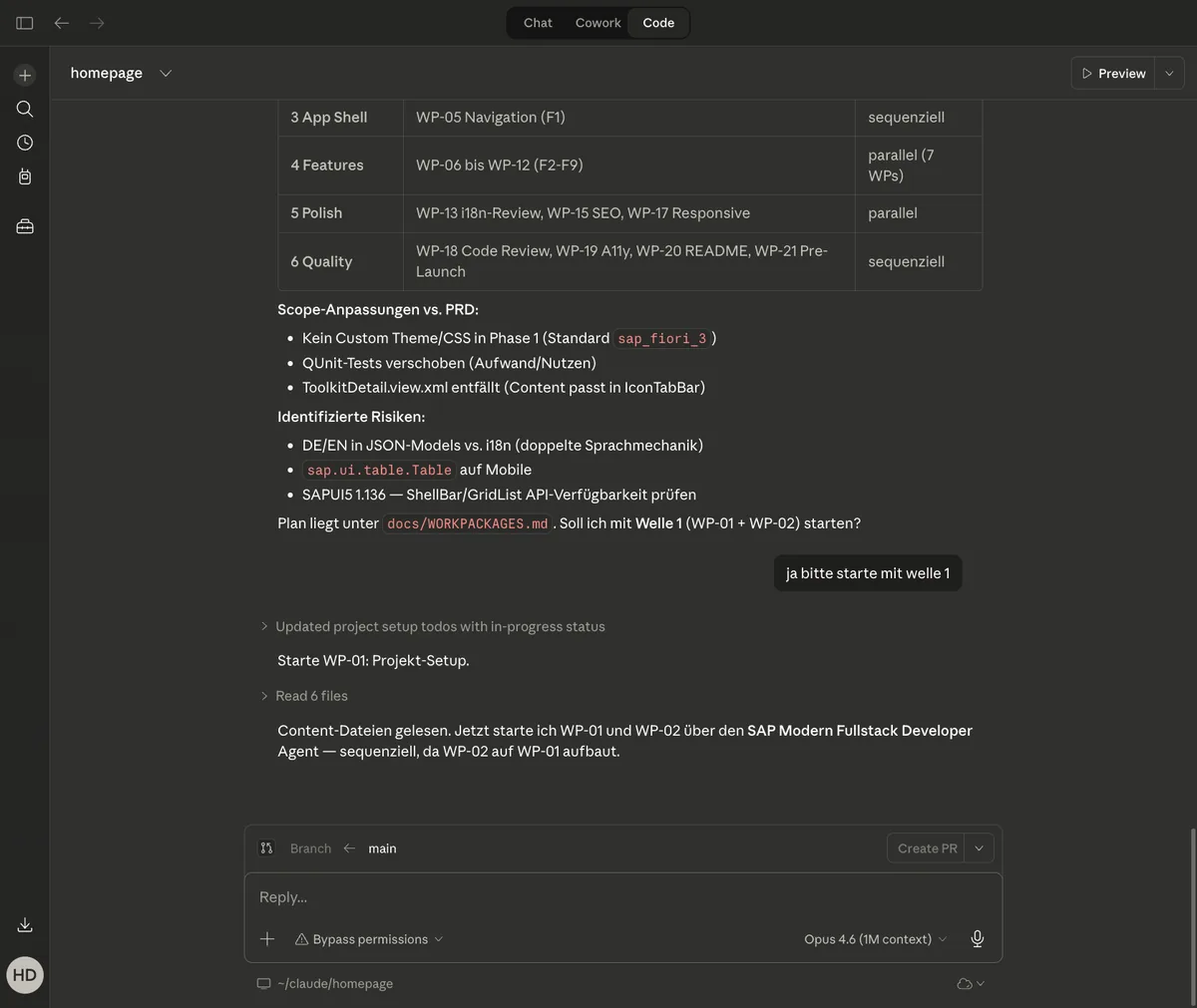
Task: Expand Updated project setup todos entry
Action: (x=439, y=626)
